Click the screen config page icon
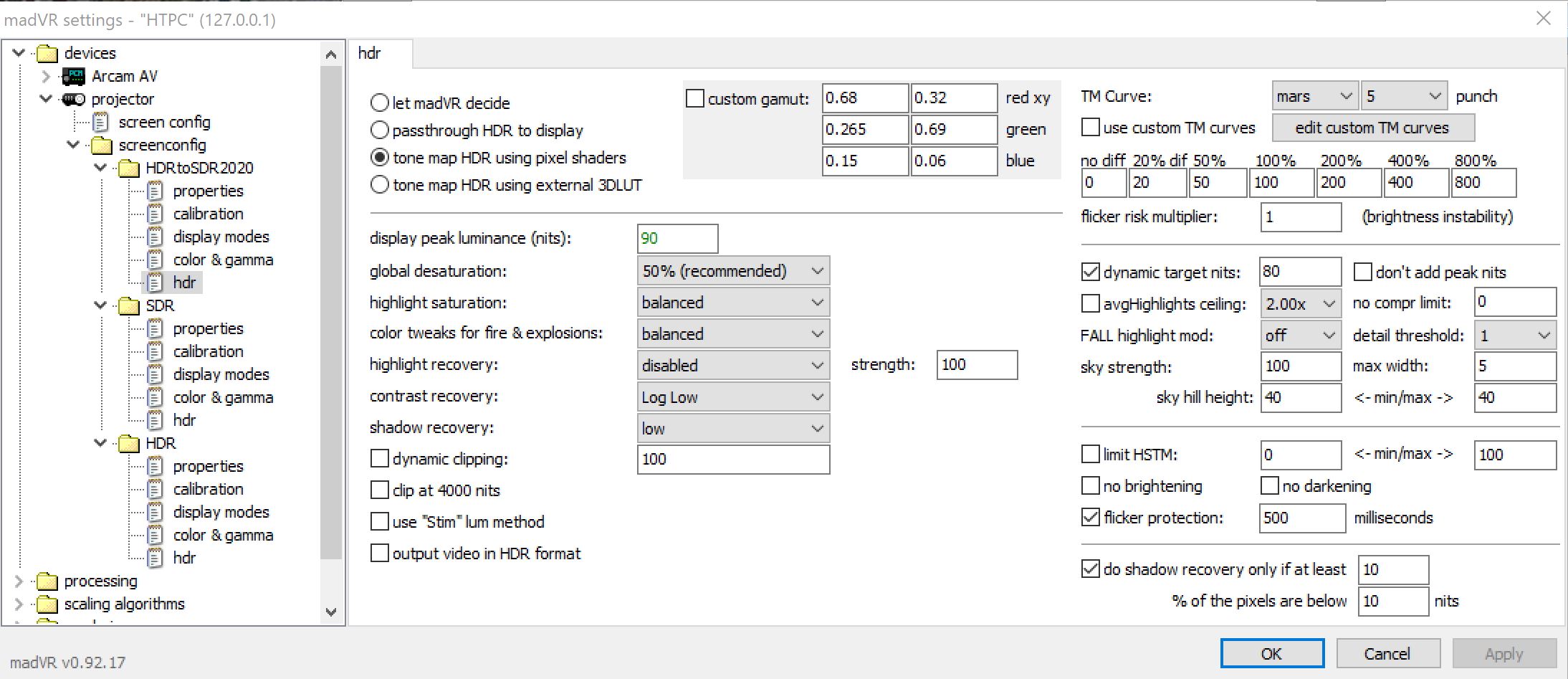 click(101, 122)
